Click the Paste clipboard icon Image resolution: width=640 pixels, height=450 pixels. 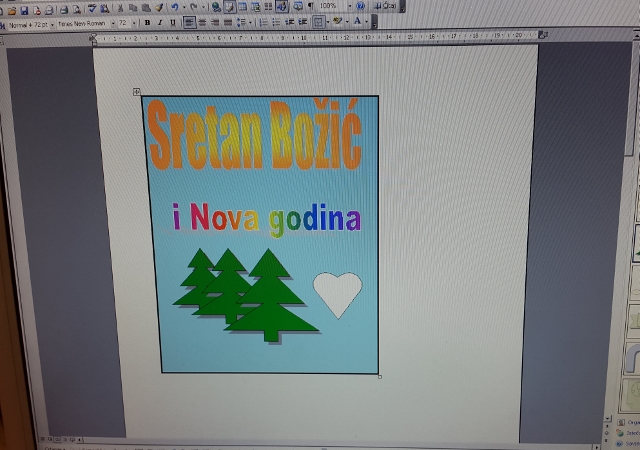tap(146, 8)
